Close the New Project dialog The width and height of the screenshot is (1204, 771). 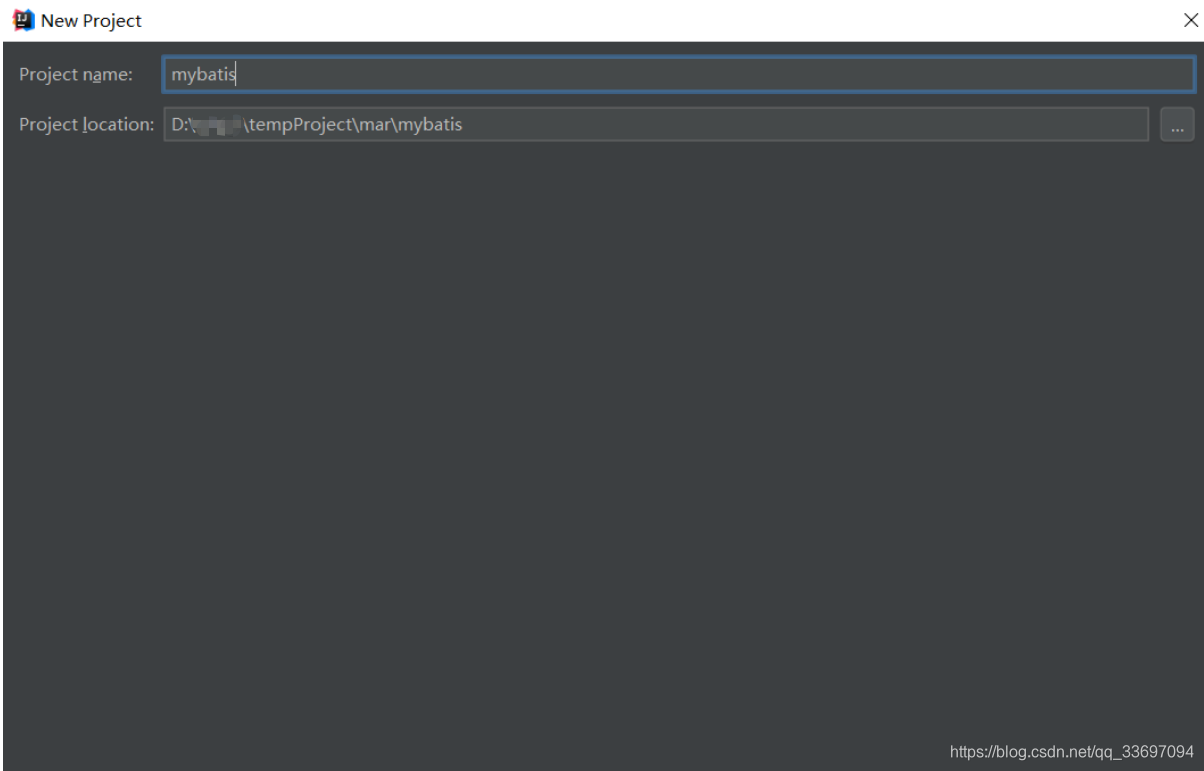coord(1190,20)
